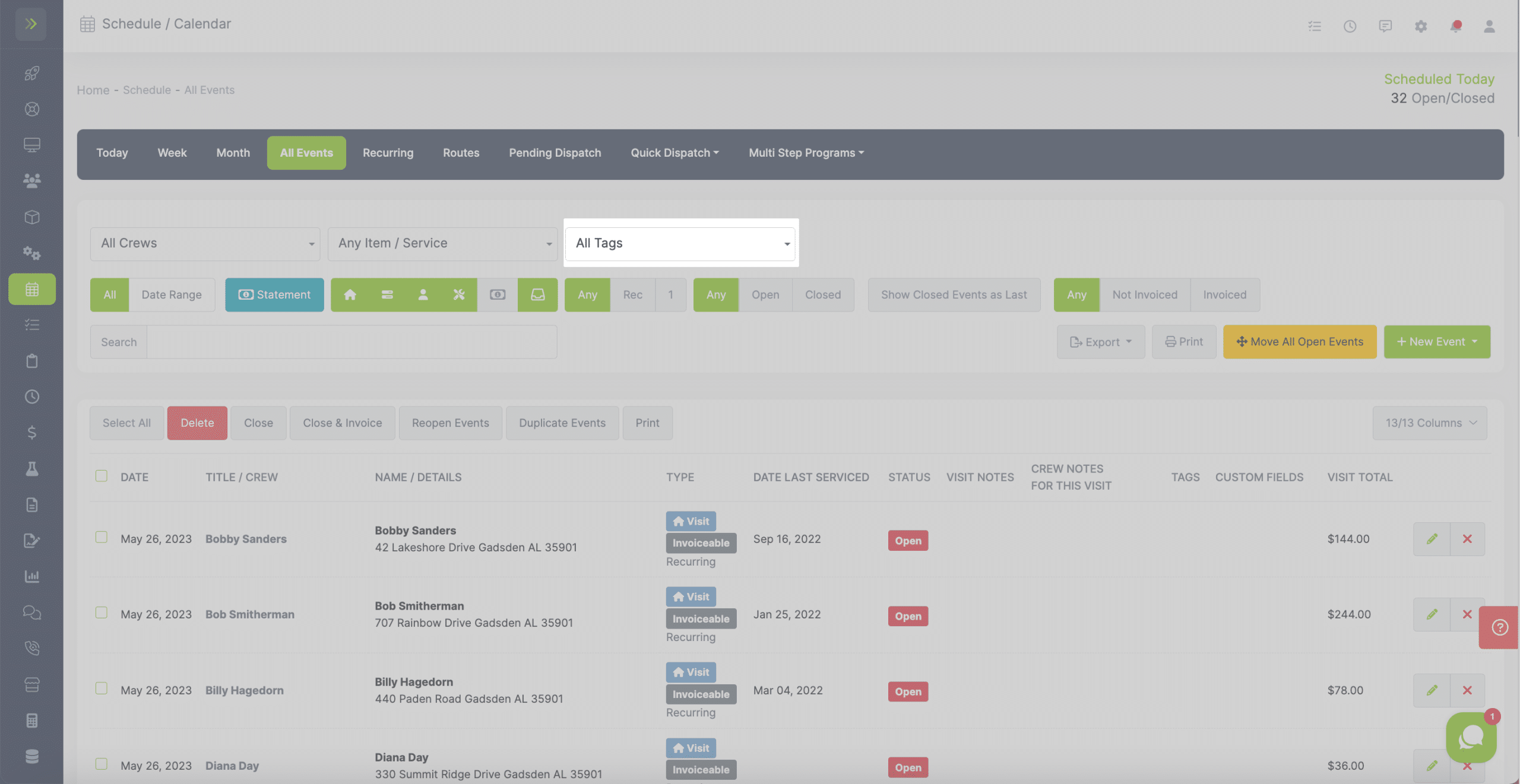
Task: Toggle the Closed status filter
Action: 823,295
